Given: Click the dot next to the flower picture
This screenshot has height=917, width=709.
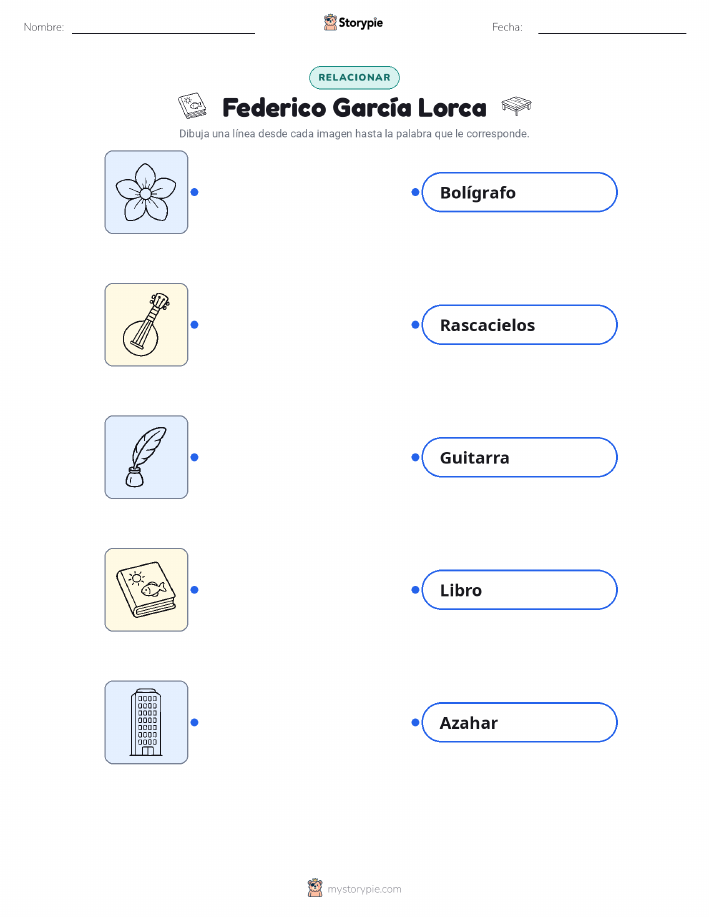Looking at the screenshot, I should pyautogui.click(x=195, y=192).
